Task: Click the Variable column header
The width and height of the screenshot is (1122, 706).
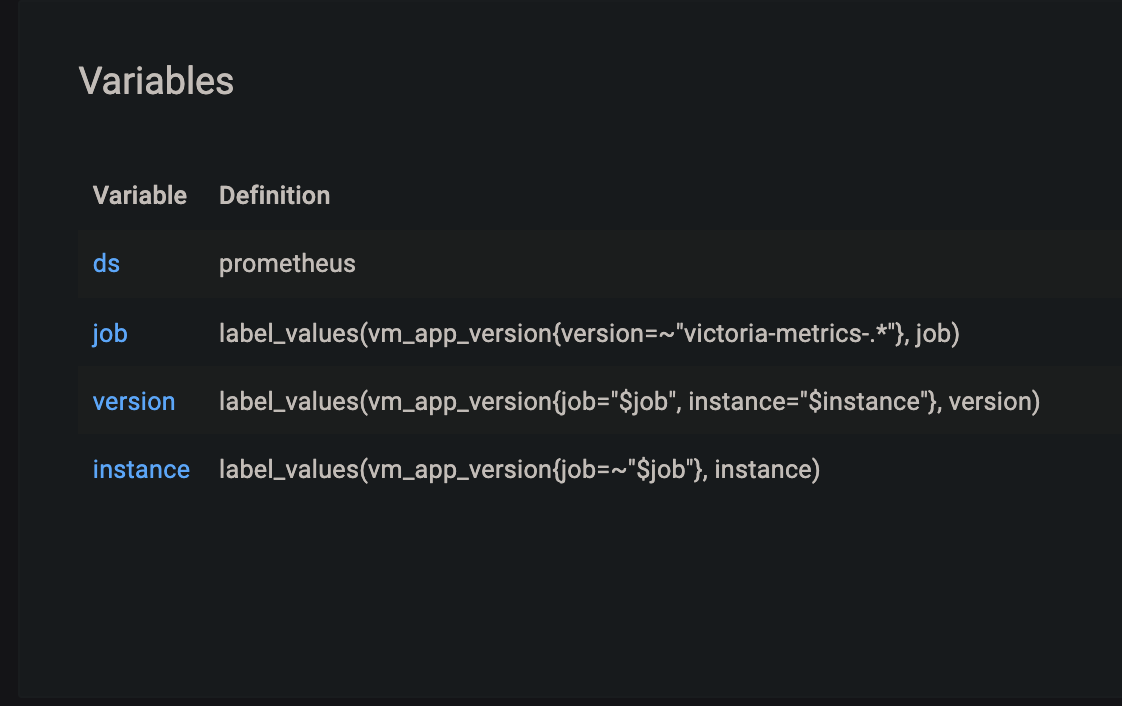Action: [x=139, y=195]
